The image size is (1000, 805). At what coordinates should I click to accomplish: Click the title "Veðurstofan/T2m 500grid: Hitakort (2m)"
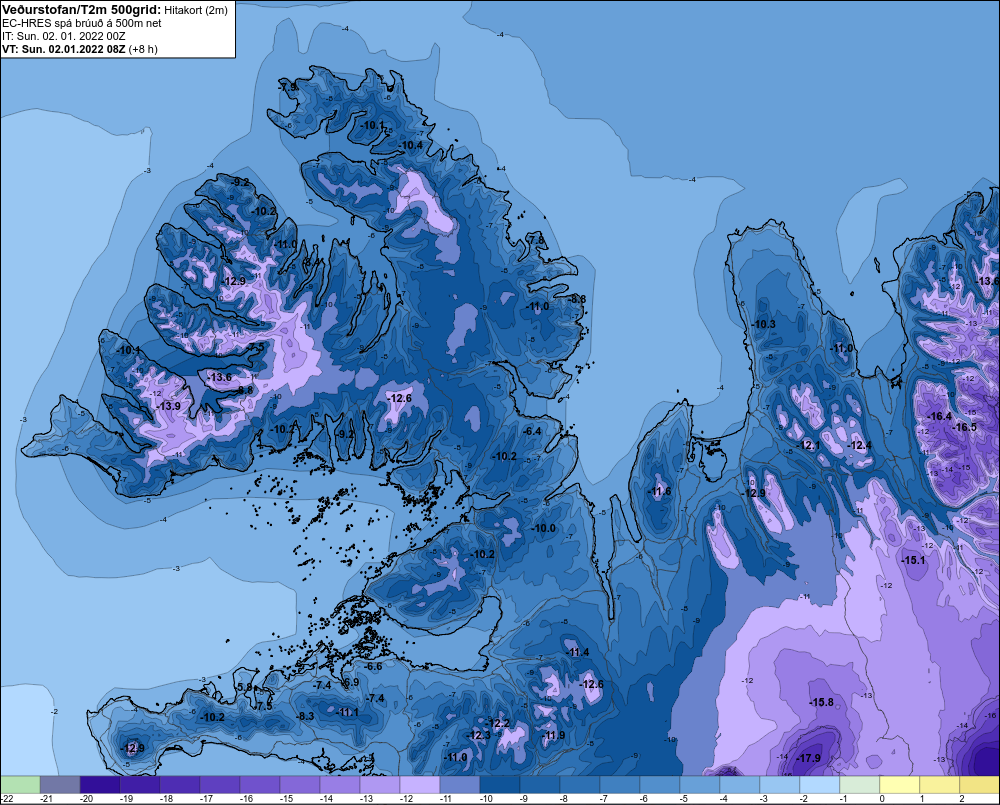coord(115,10)
